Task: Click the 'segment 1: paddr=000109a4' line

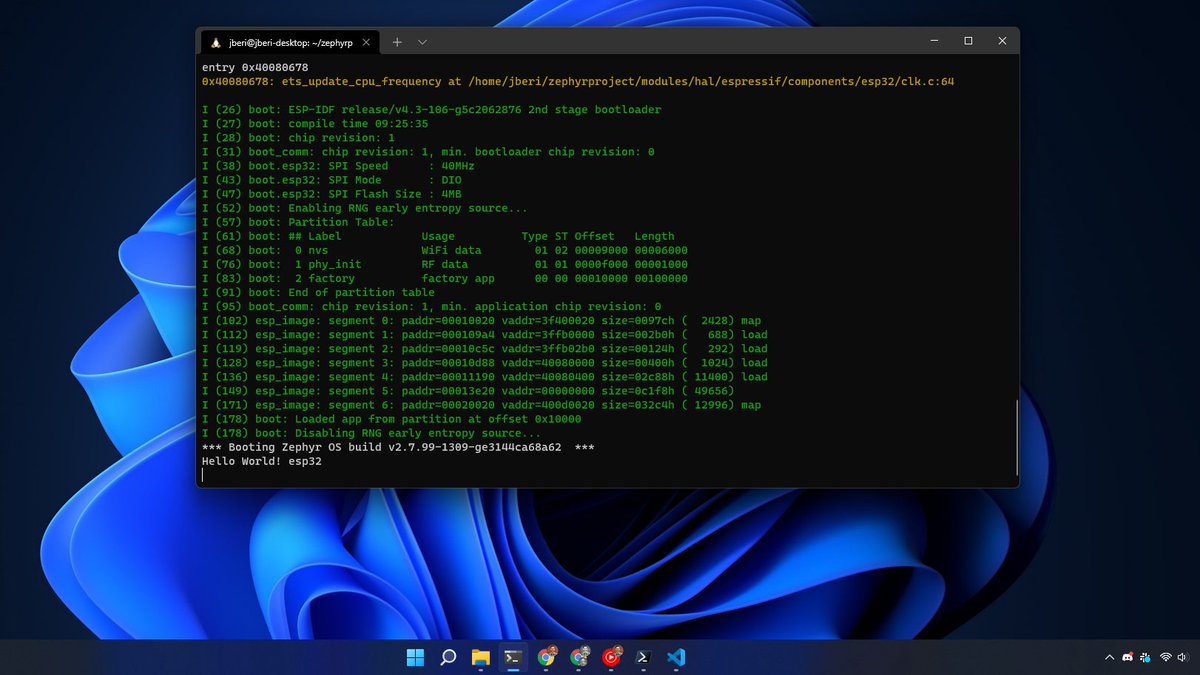Action: (484, 335)
